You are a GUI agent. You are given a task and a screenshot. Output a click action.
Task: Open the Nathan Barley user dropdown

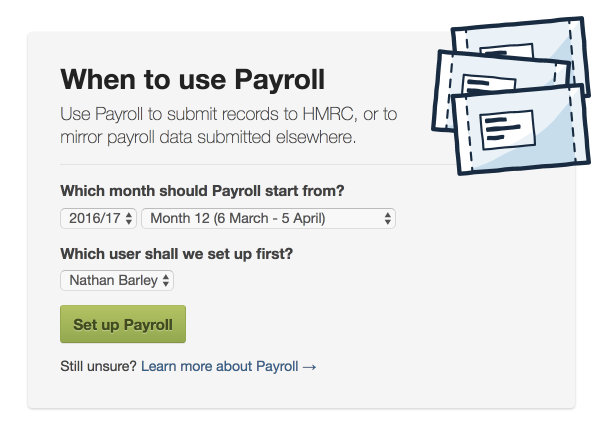(117, 281)
